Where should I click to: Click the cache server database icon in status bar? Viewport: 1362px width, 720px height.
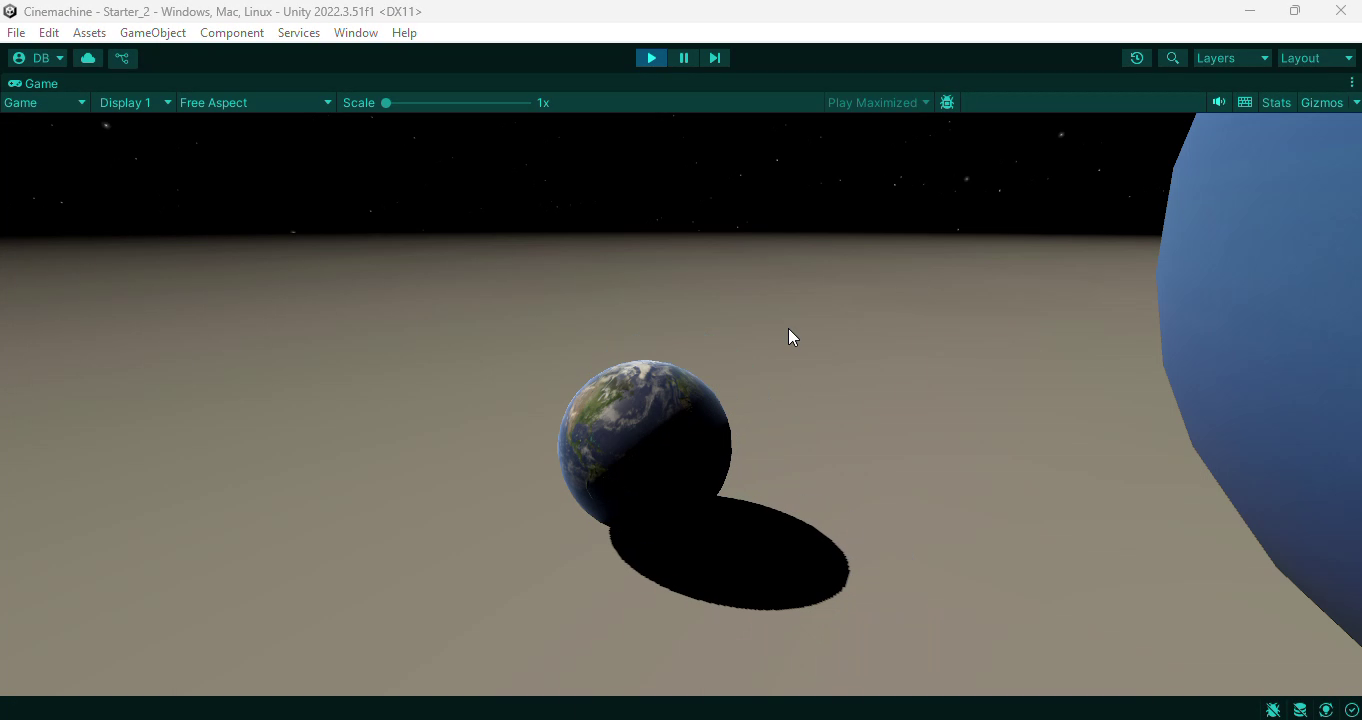(1300, 710)
